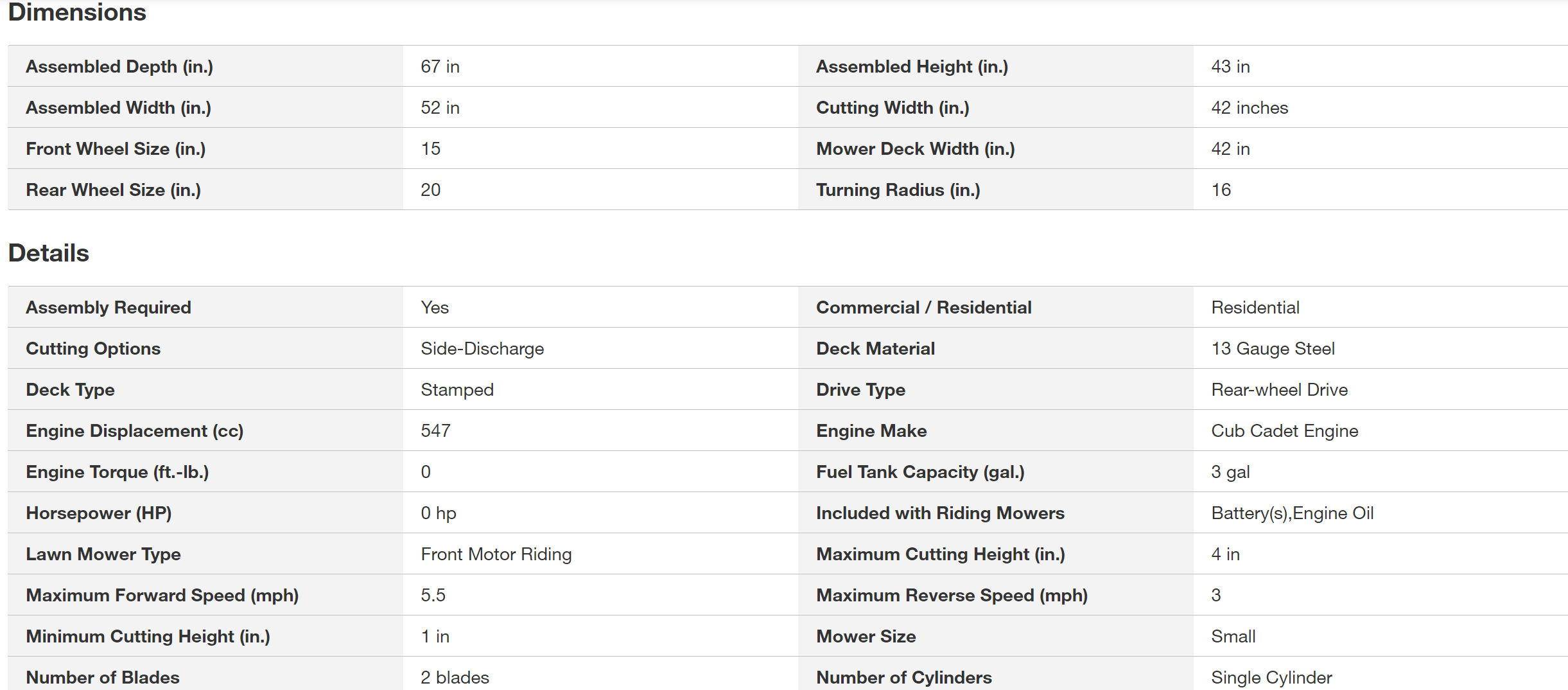
Task: Click the Fuel Tank Capacity (gal.) label
Action: tap(920, 472)
